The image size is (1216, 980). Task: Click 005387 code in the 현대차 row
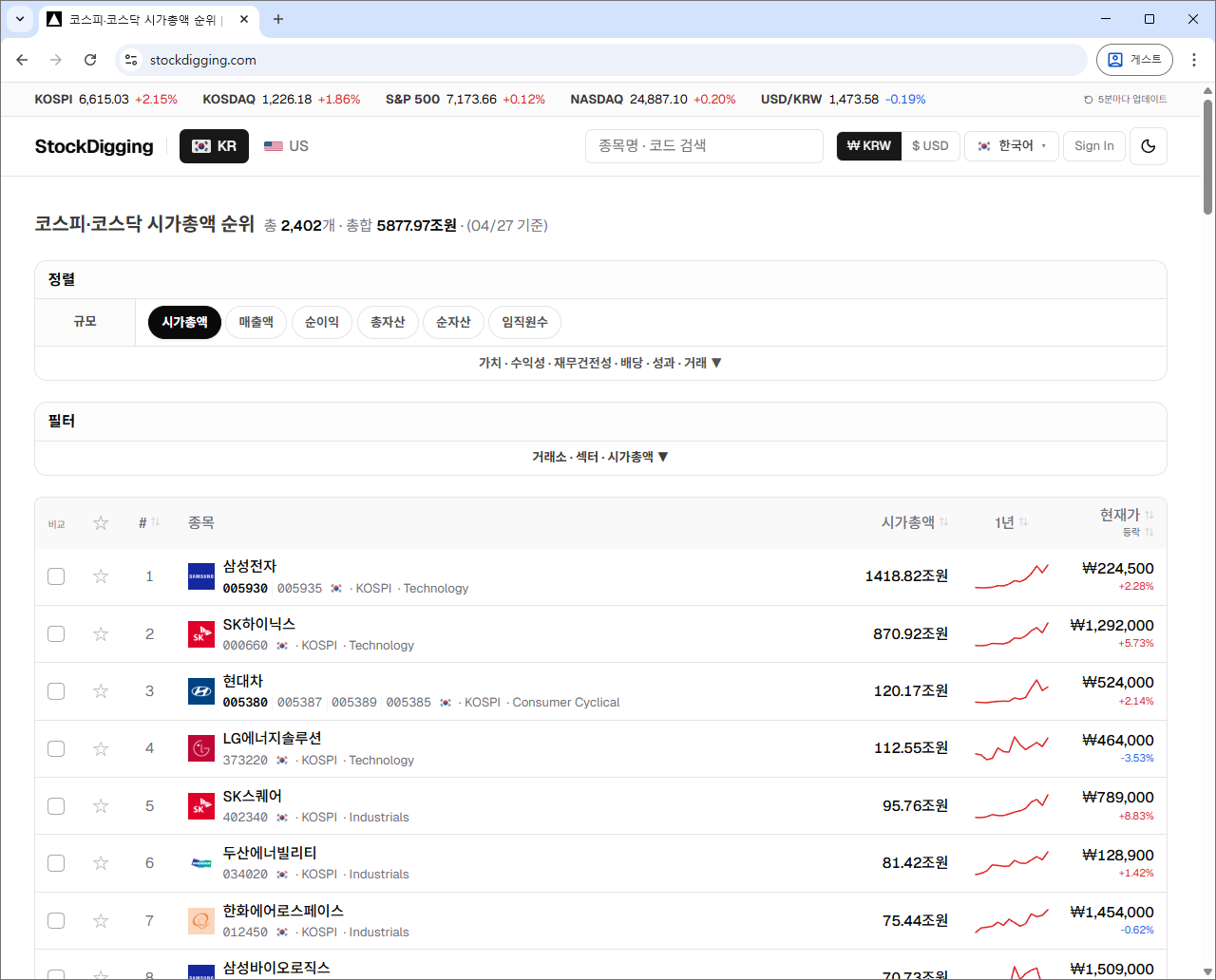[x=299, y=703]
